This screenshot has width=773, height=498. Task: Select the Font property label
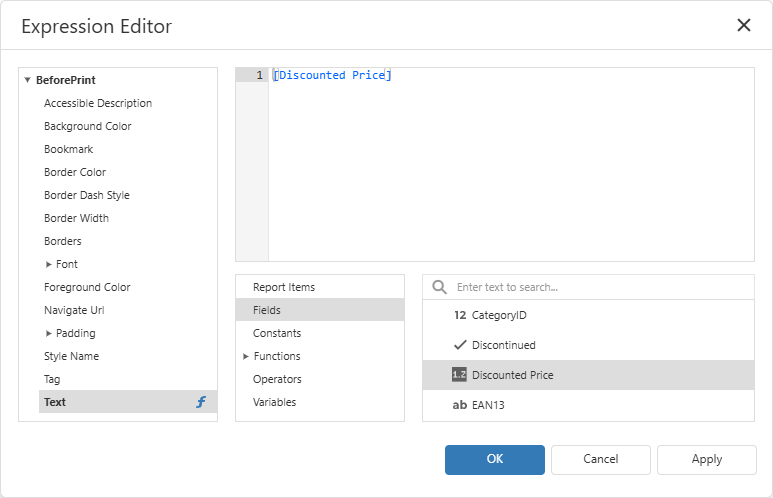pos(67,264)
